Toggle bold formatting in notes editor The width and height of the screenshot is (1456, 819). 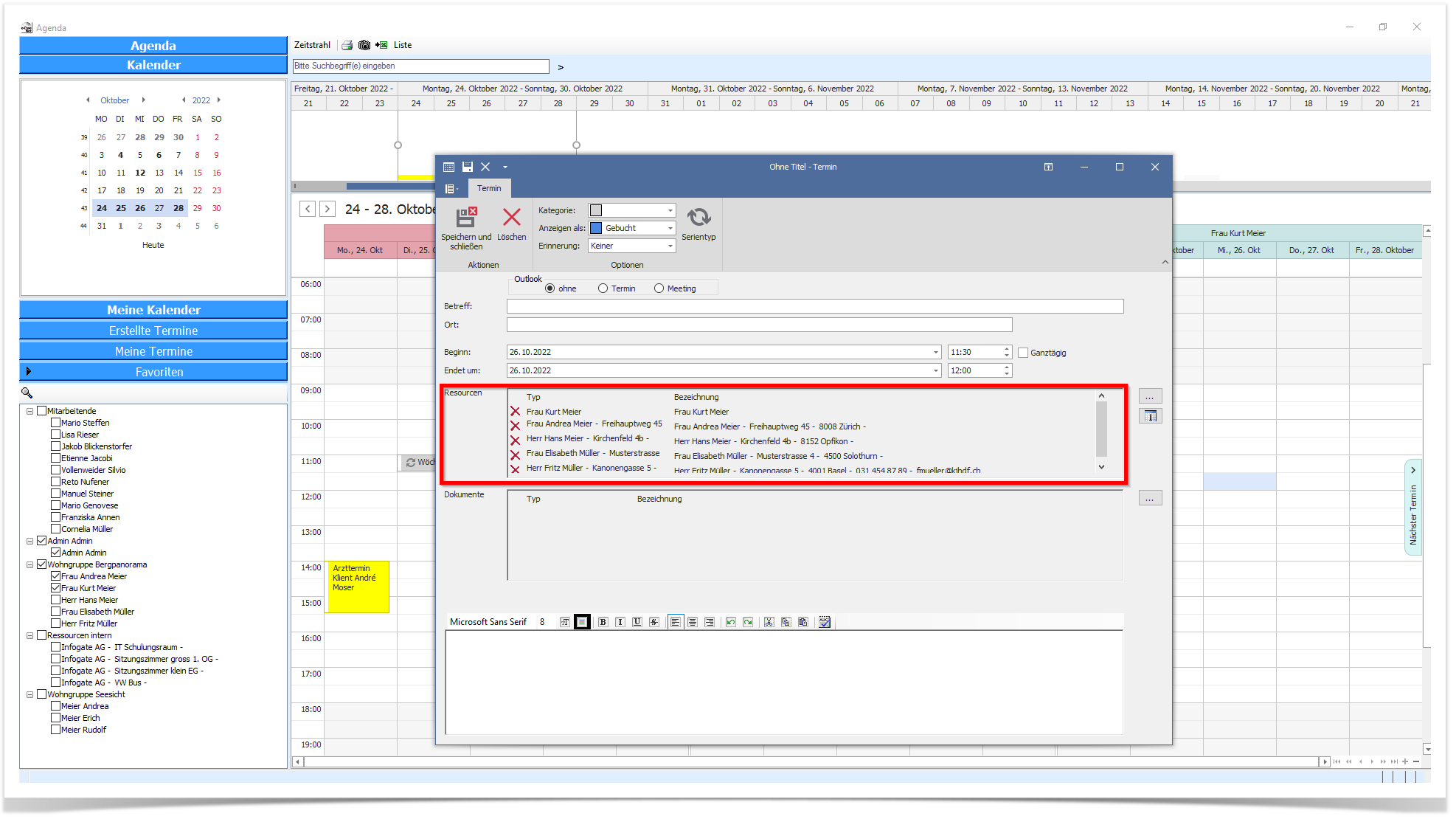[x=603, y=622]
